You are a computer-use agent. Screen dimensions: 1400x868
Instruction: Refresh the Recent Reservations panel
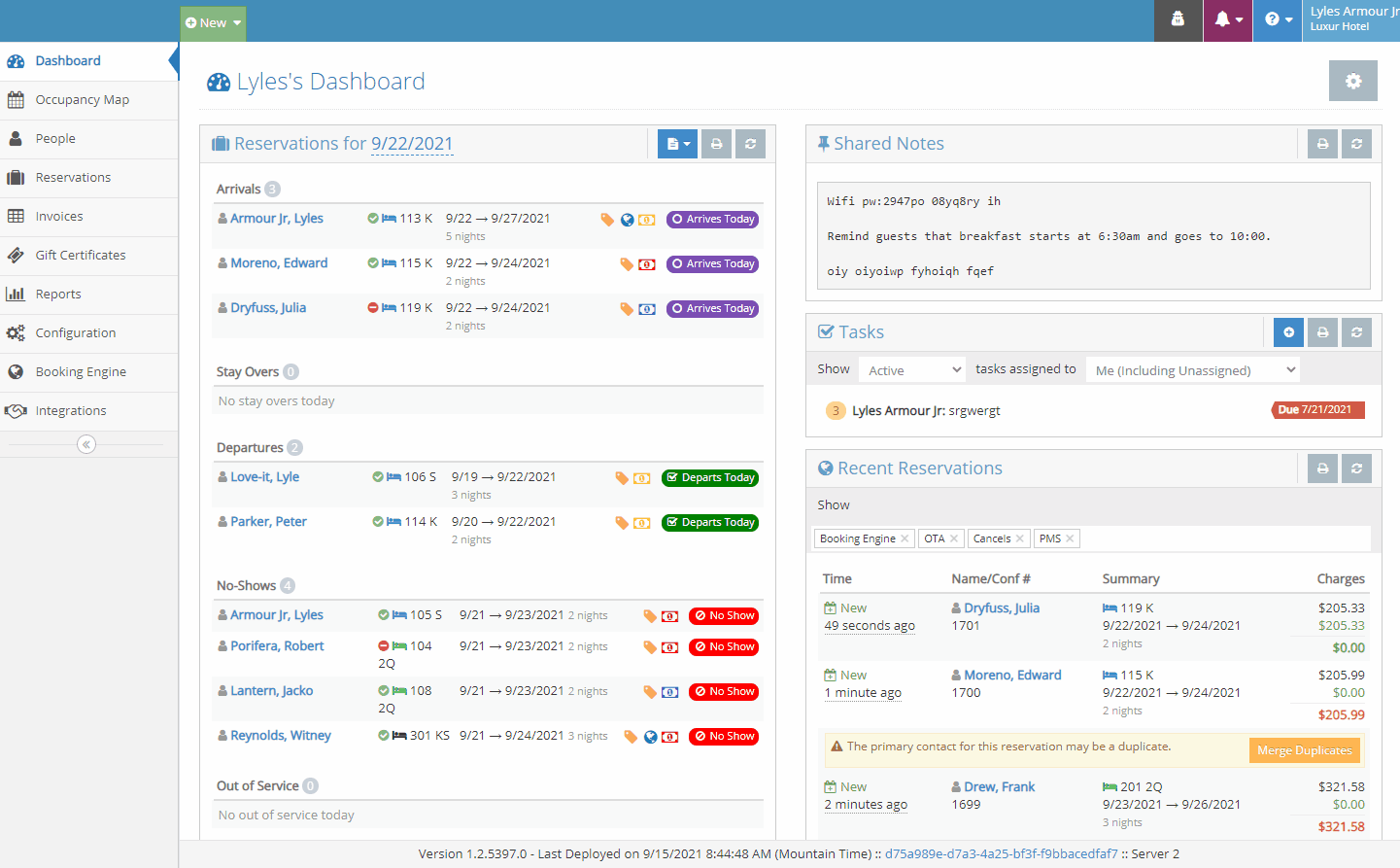coord(1356,469)
